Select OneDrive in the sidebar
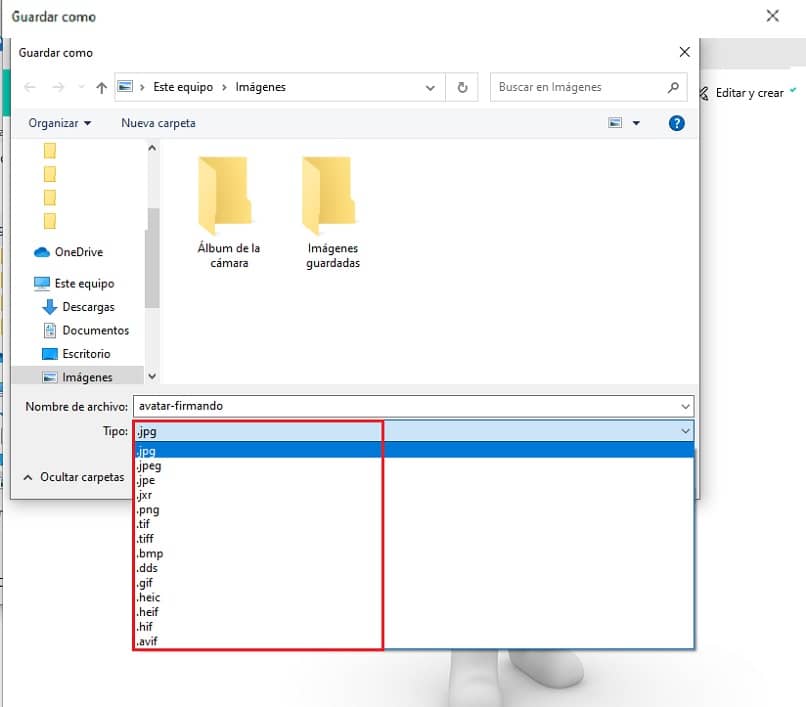The width and height of the screenshot is (806, 707). 77,252
